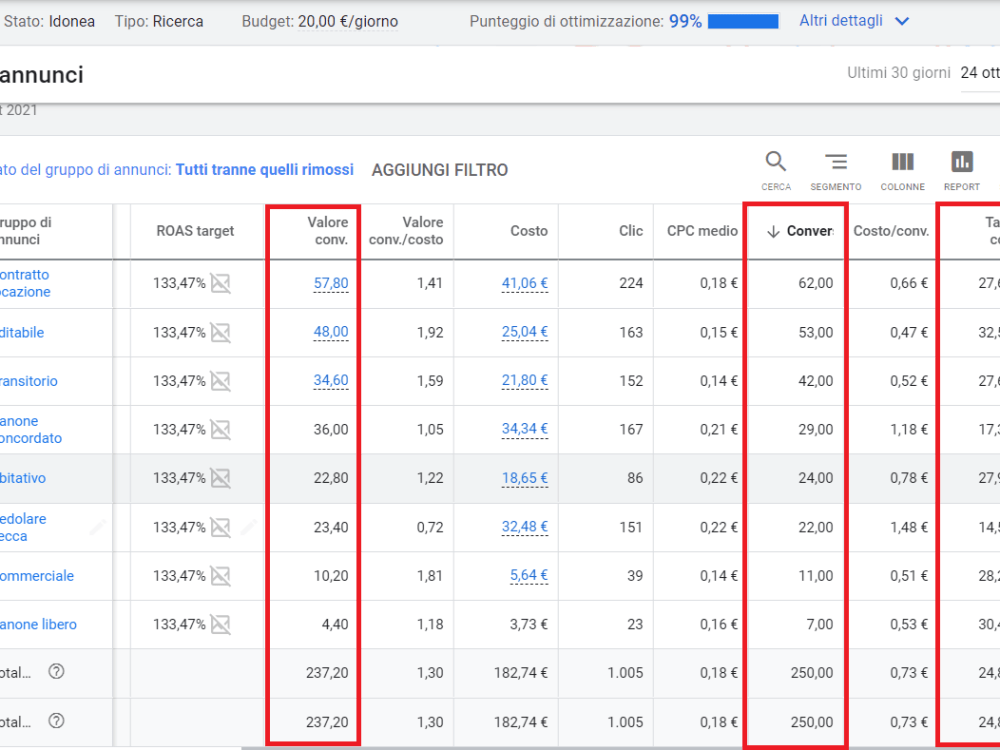Click help icon on bottom total row
This screenshot has height=750, width=1000.
[x=57, y=721]
